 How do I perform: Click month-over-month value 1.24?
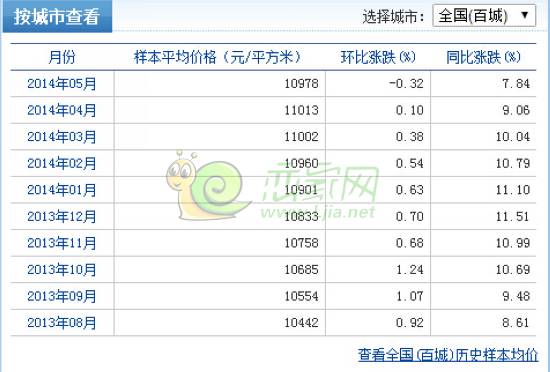[x=410, y=270]
